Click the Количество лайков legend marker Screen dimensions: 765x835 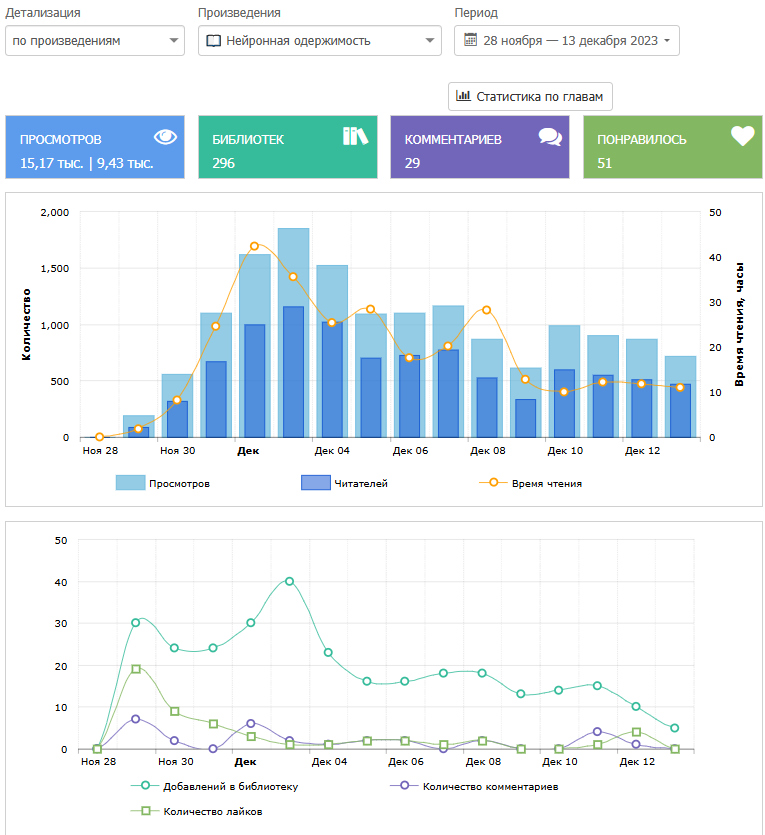146,811
